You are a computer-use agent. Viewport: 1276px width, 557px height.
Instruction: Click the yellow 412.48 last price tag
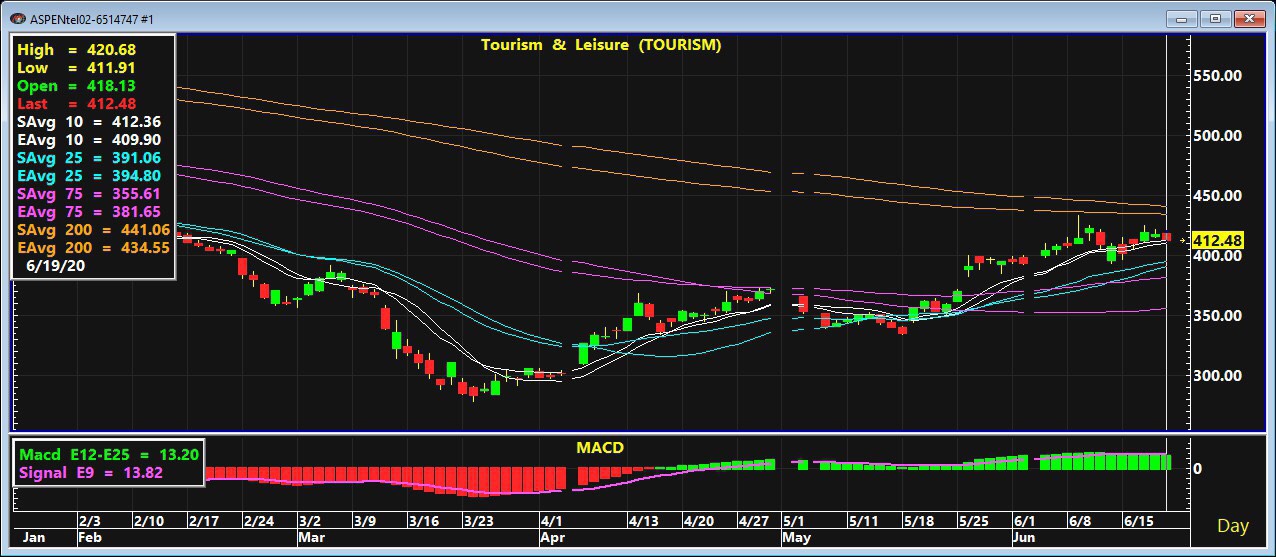point(1218,240)
